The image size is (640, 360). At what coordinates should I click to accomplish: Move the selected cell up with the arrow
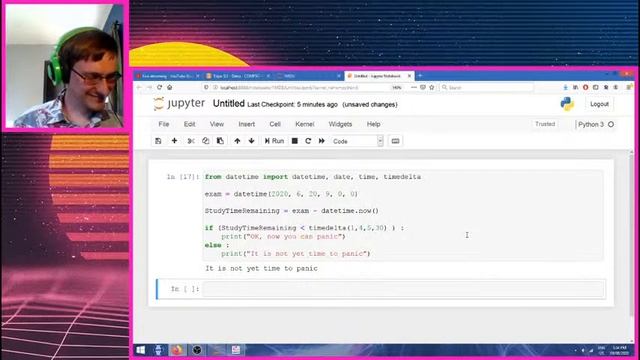[x=237, y=141]
